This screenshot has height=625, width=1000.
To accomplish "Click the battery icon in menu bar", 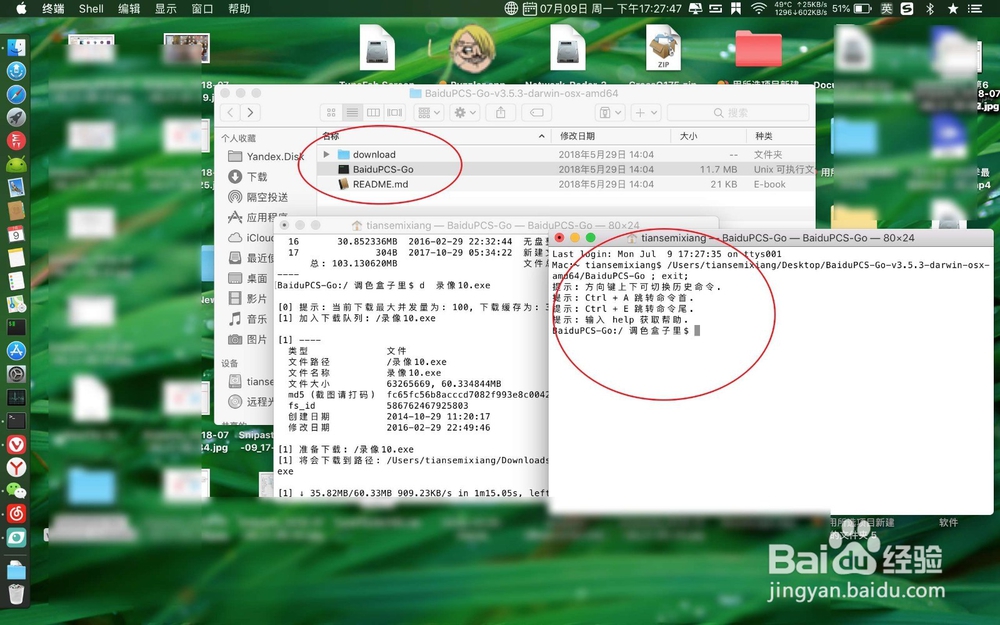I will pos(863,8).
